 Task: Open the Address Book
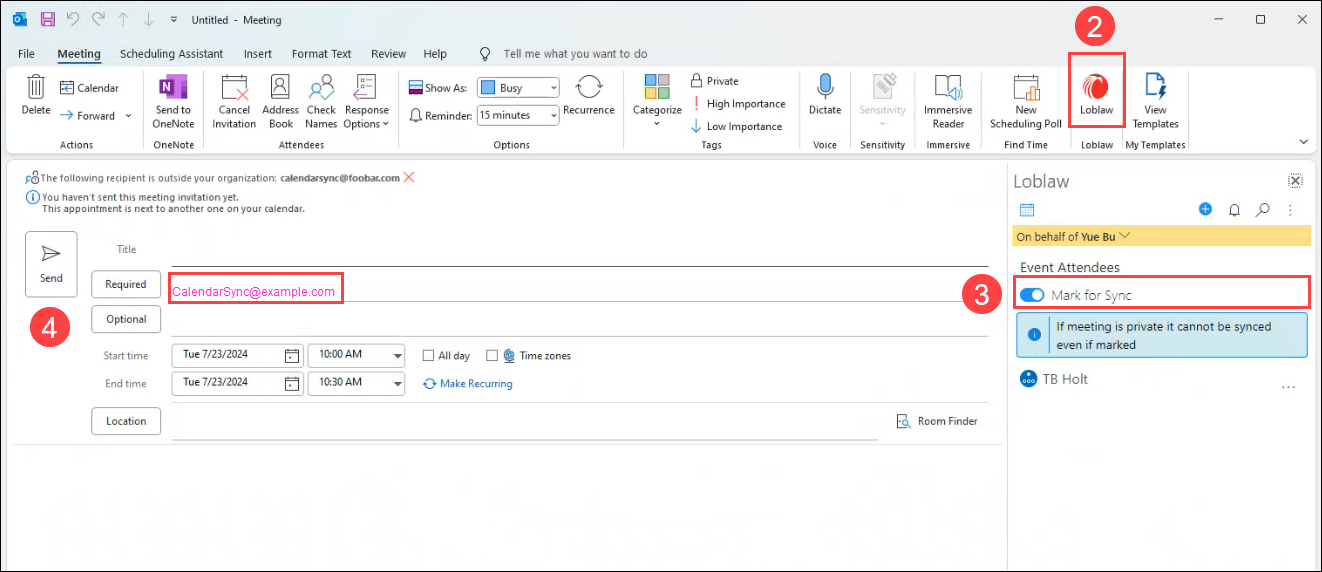pos(281,101)
